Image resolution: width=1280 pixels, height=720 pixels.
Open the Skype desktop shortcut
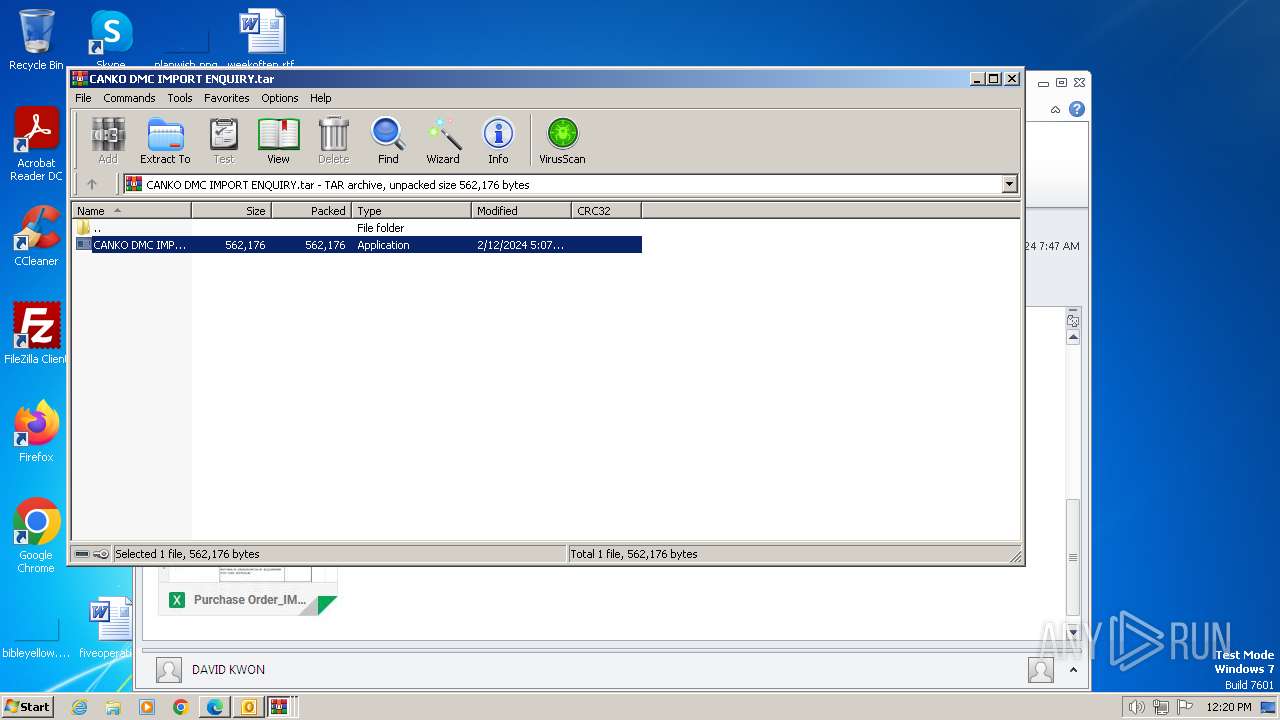pyautogui.click(x=110, y=40)
